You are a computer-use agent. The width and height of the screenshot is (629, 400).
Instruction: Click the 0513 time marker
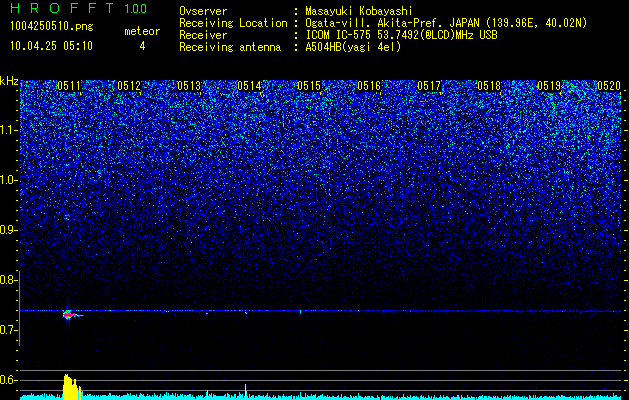(189, 86)
